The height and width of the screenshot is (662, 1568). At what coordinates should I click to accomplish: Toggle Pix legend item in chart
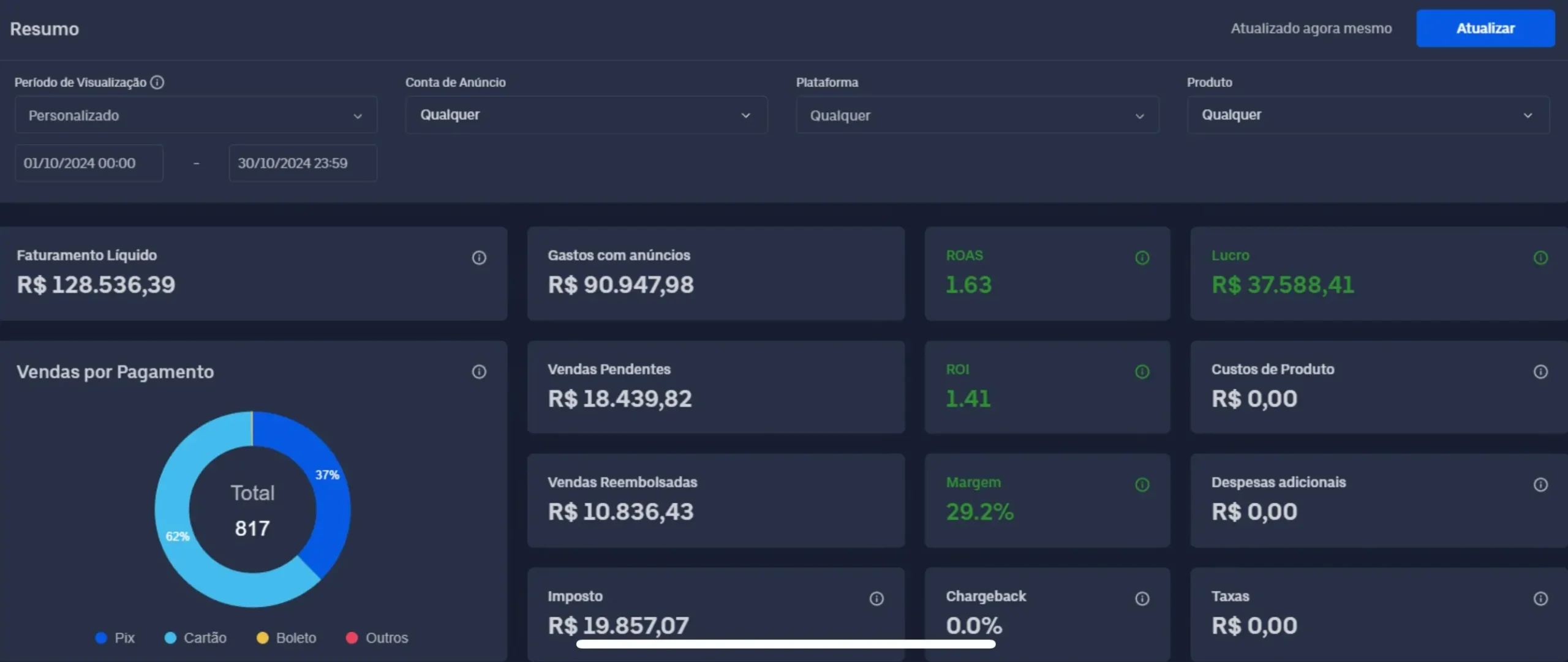click(x=115, y=638)
